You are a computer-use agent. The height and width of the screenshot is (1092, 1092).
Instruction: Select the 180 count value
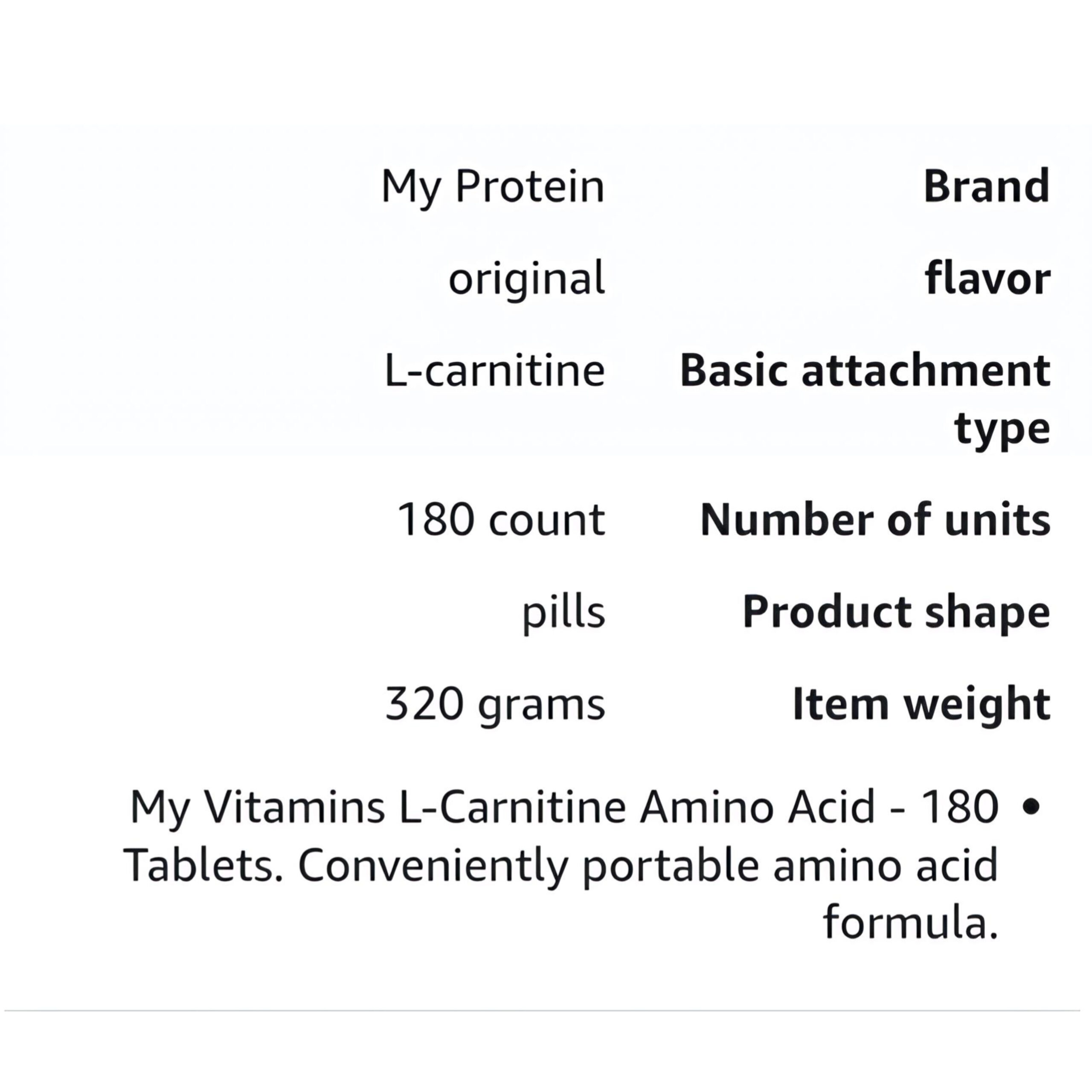[501, 520]
